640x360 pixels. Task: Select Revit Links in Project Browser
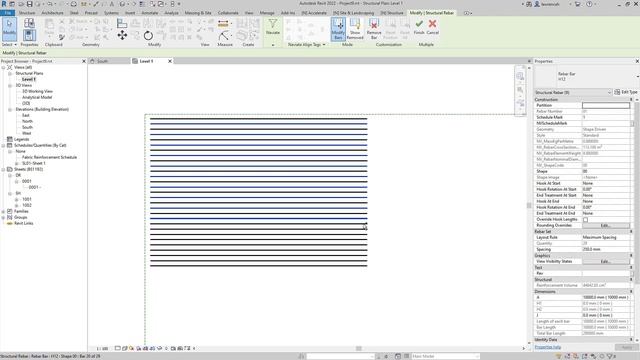tap(24, 223)
